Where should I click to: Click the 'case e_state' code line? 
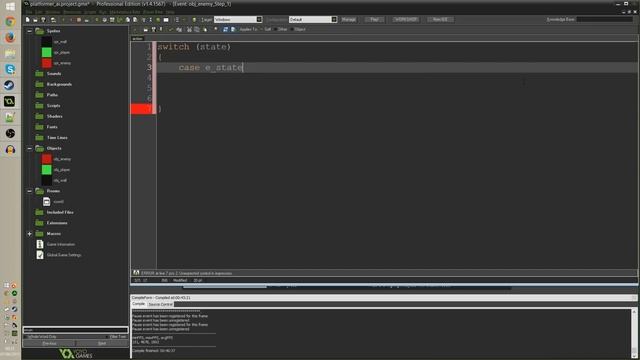coord(211,67)
